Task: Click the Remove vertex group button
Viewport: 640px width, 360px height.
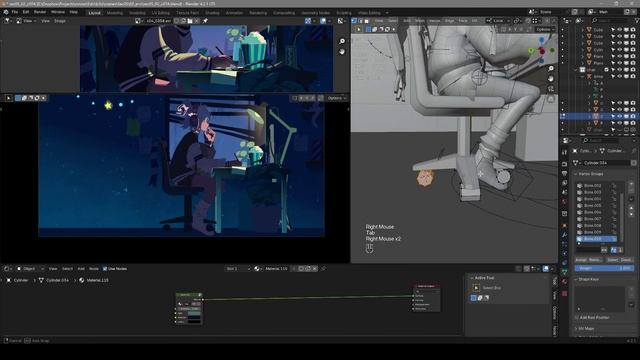Action: click(x=595, y=260)
